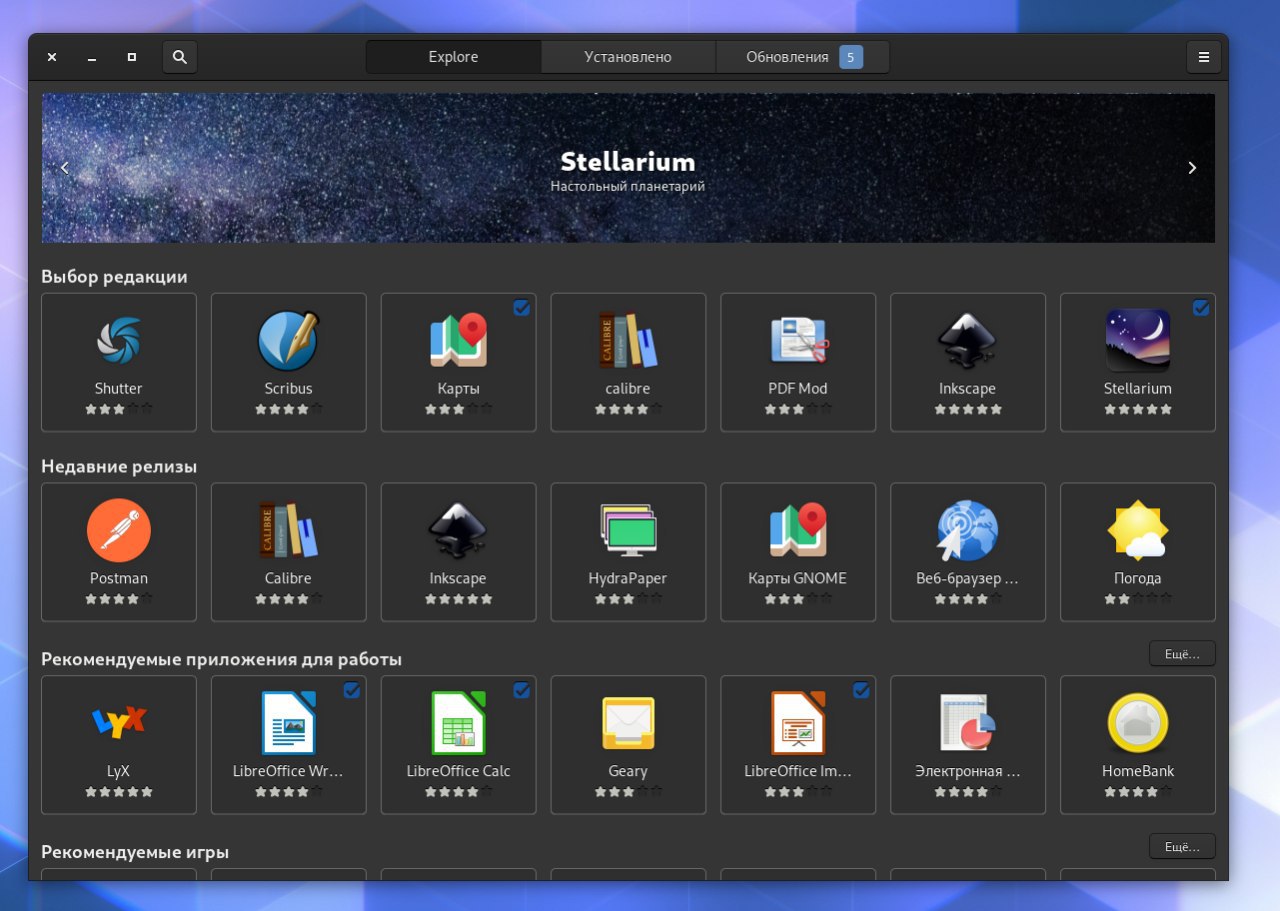Screen dimensions: 1280x911
Task: Click the Настольный планетарий subtitle
Action: (x=628, y=186)
